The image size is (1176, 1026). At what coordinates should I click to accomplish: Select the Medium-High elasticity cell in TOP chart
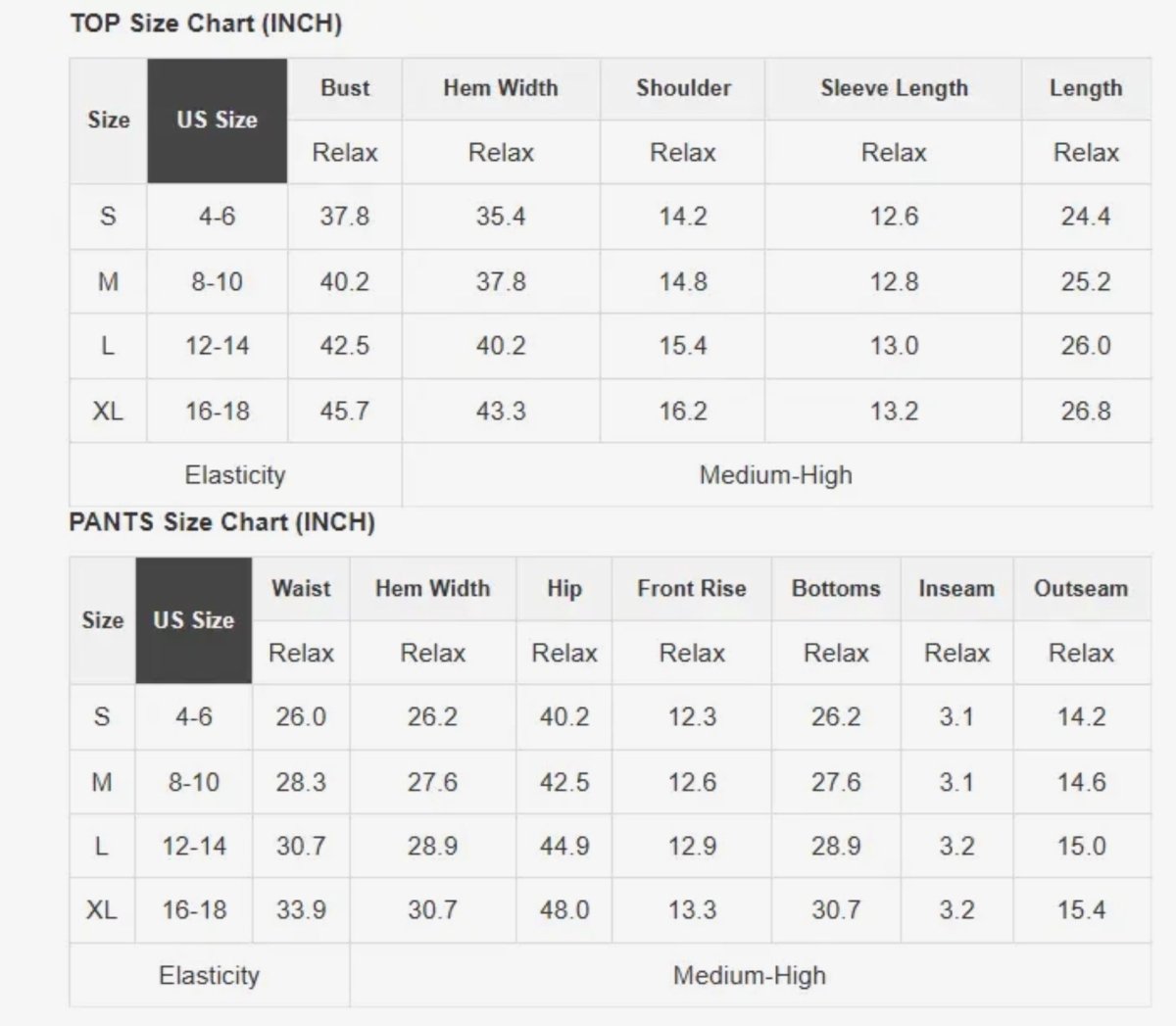(776, 475)
